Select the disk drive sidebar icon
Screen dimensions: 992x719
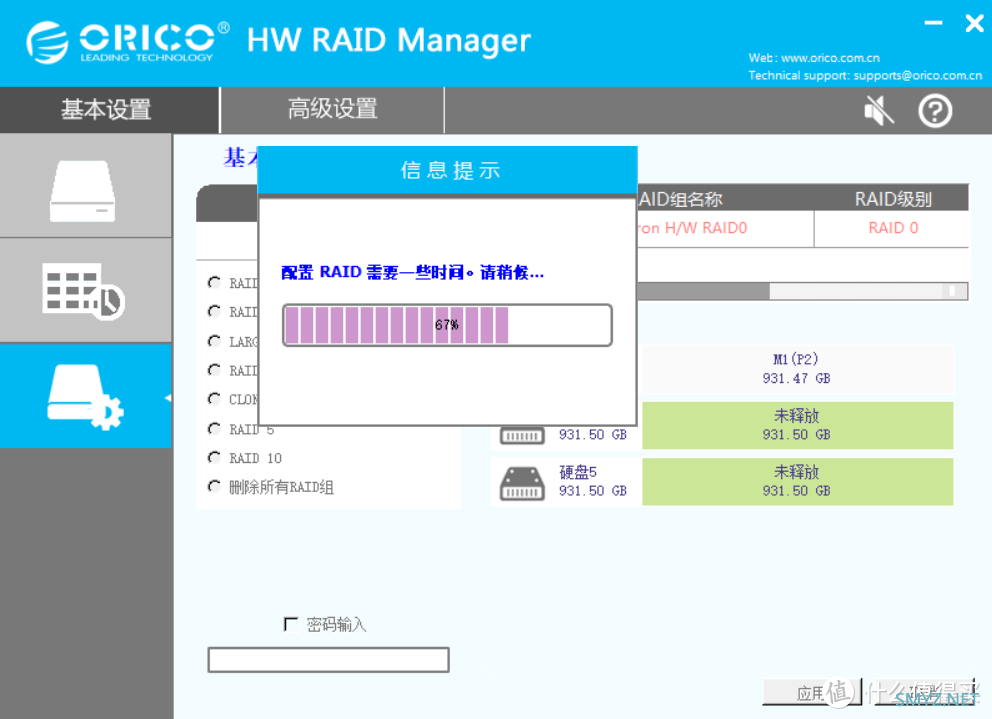(83, 191)
